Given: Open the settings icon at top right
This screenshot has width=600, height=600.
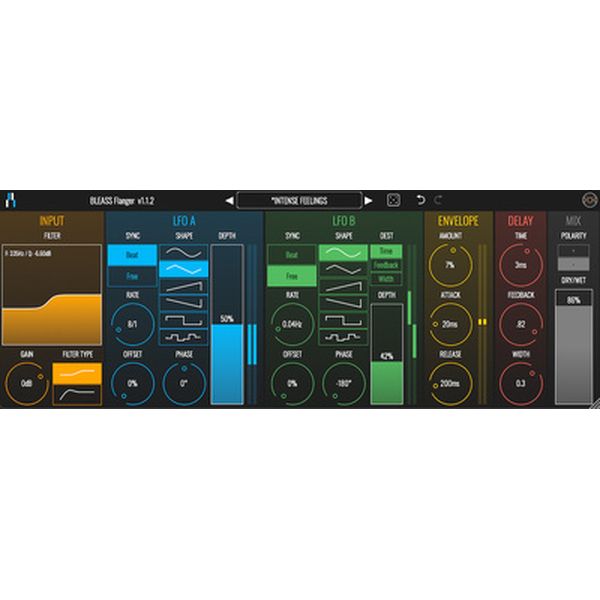Looking at the screenshot, I should [x=589, y=200].
